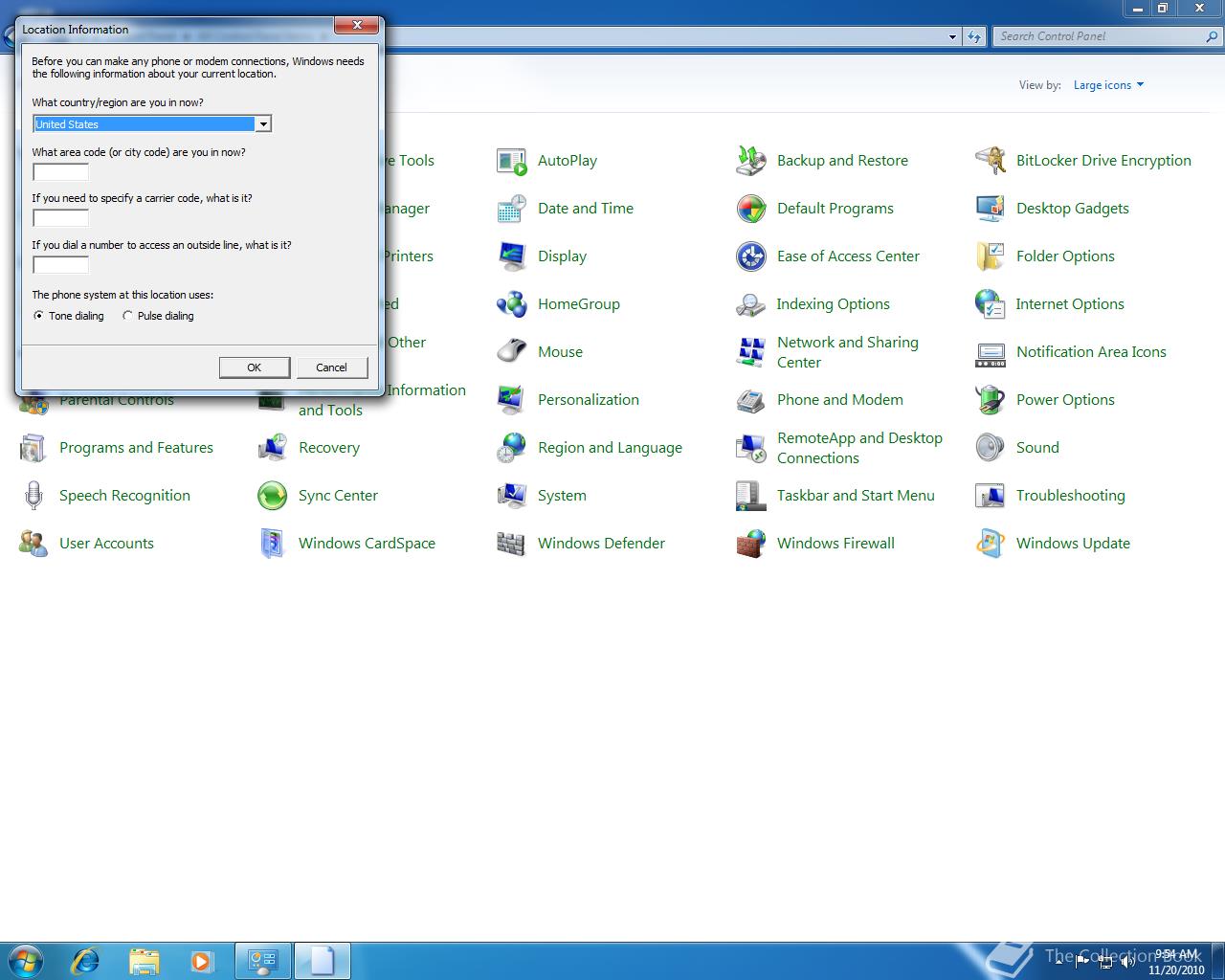Launch Internet Explorer from taskbar
This screenshot has height=980, width=1225.
86,960
